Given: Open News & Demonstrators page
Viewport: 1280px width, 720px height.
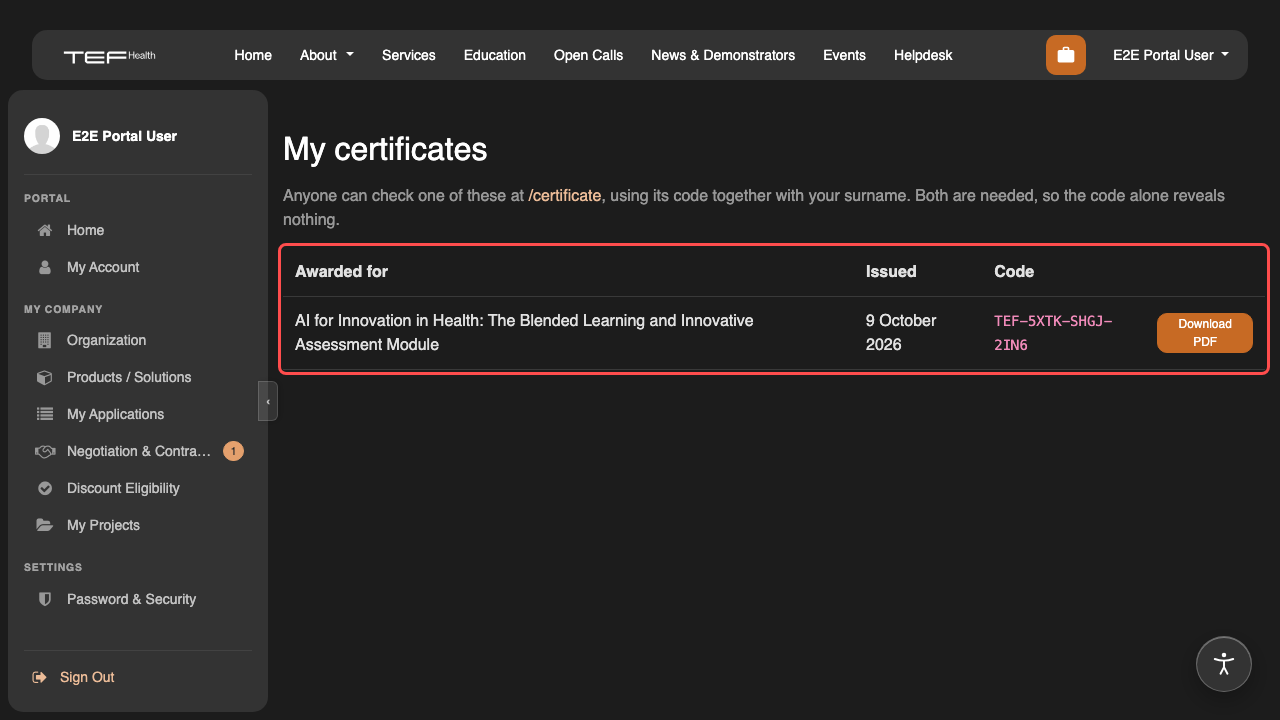Looking at the screenshot, I should coord(723,55).
